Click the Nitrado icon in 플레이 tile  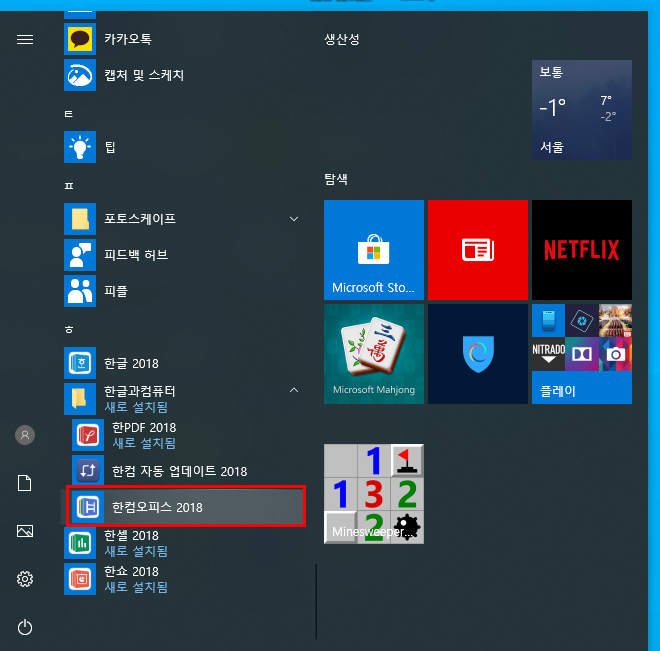click(x=548, y=354)
